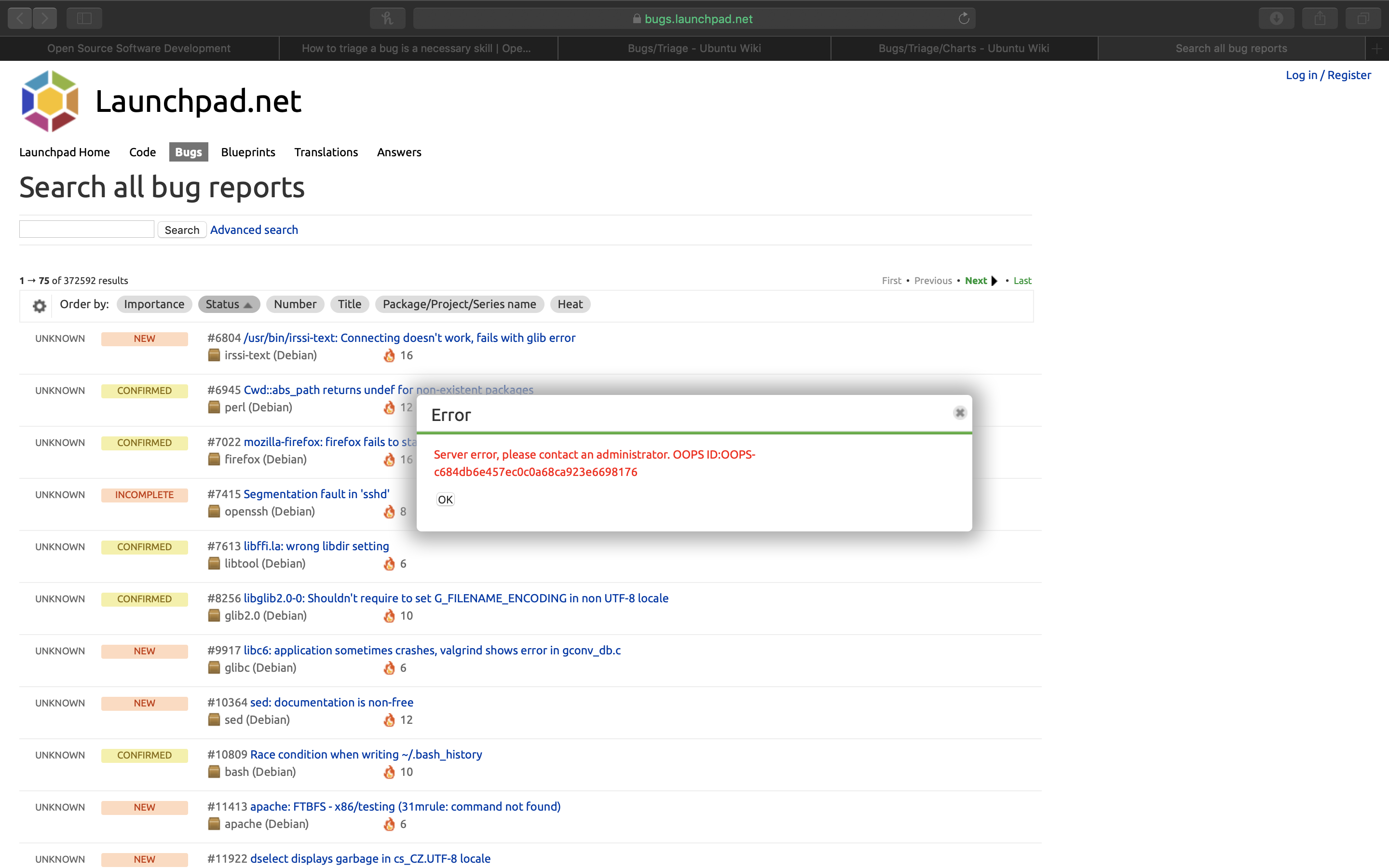The height and width of the screenshot is (868, 1389).
Task: Click the package icon next to apache (Debian)
Action: click(214, 825)
